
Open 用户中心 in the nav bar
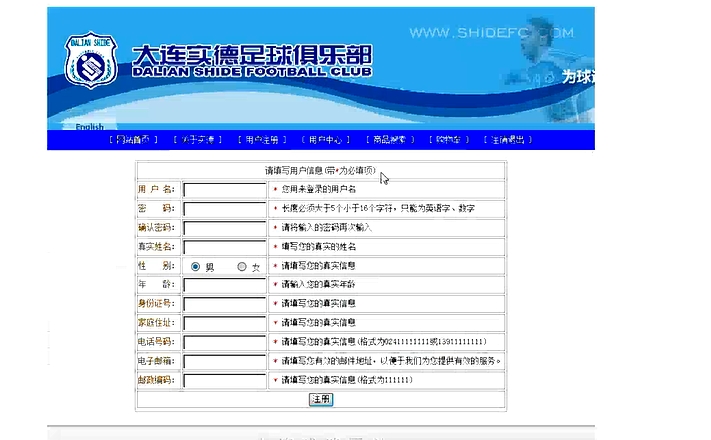pyautogui.click(x=326, y=140)
